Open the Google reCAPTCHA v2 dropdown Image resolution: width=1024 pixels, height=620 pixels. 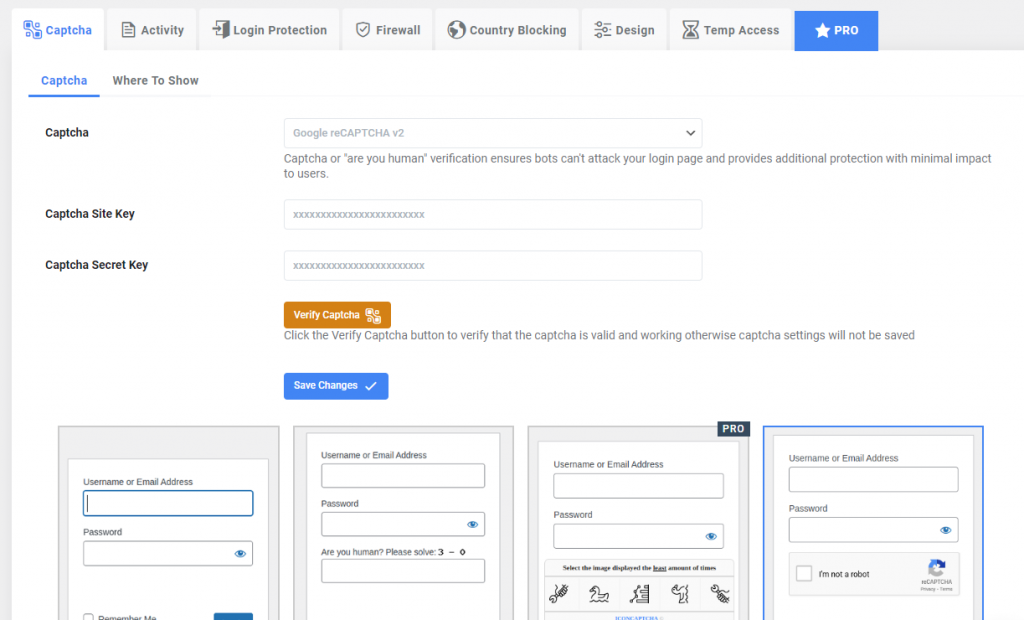pos(492,132)
